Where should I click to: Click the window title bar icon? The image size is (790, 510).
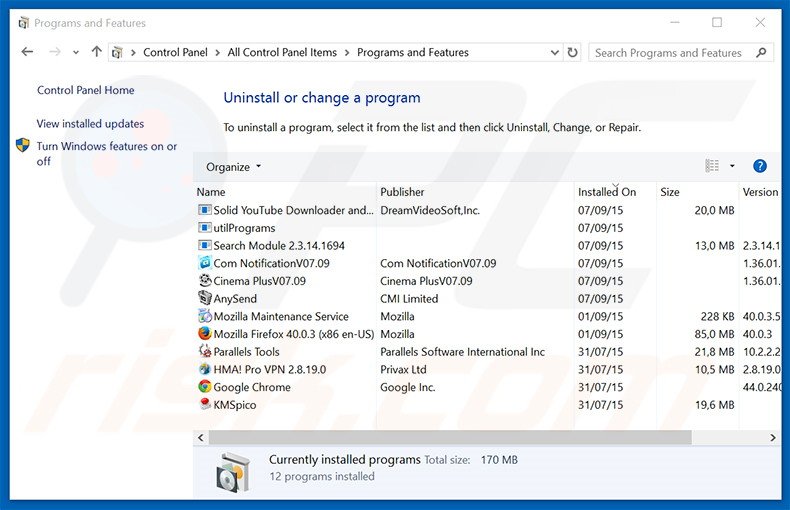coord(23,23)
